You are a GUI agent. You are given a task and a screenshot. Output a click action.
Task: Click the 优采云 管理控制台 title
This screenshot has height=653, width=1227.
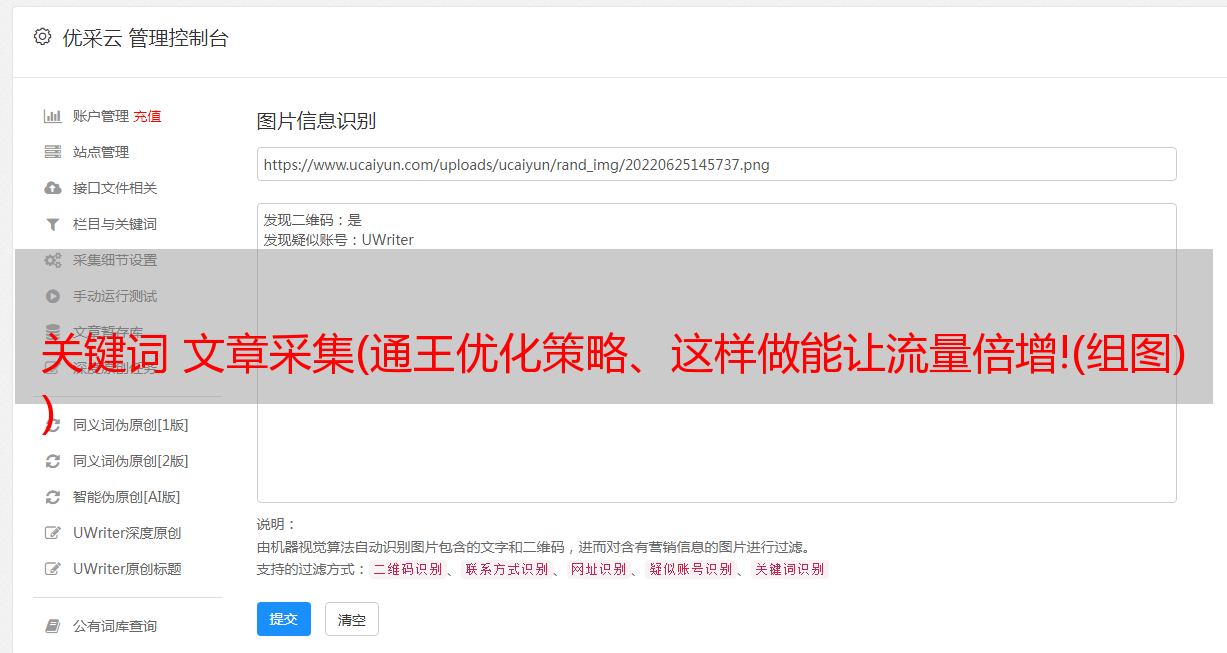point(145,38)
